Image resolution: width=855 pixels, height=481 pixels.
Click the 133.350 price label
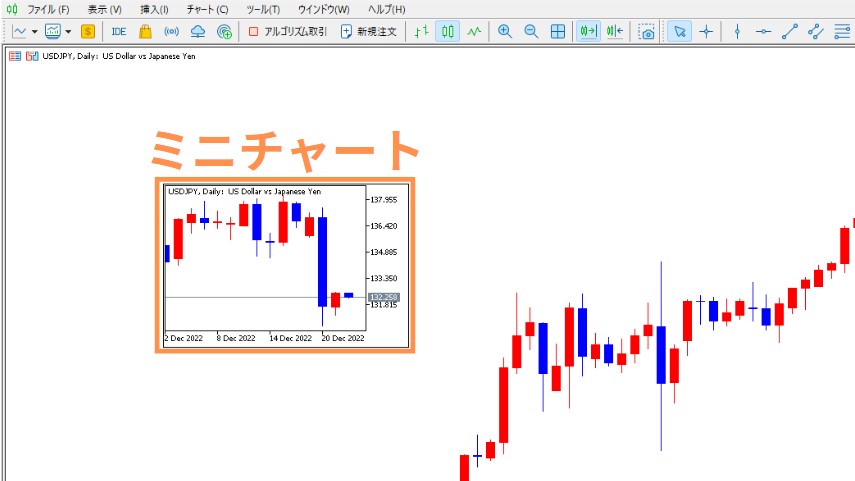[384, 278]
